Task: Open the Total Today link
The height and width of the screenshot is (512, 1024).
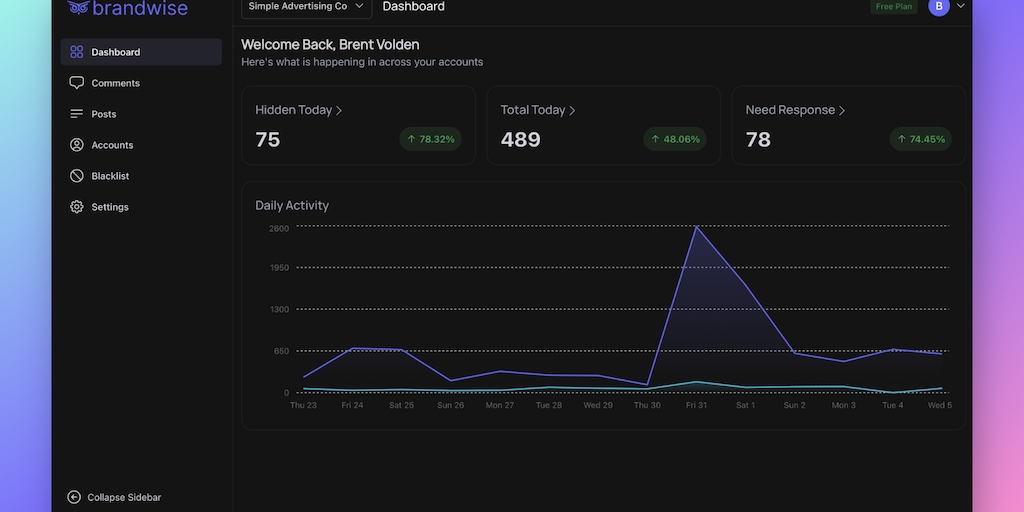Action: [538, 110]
